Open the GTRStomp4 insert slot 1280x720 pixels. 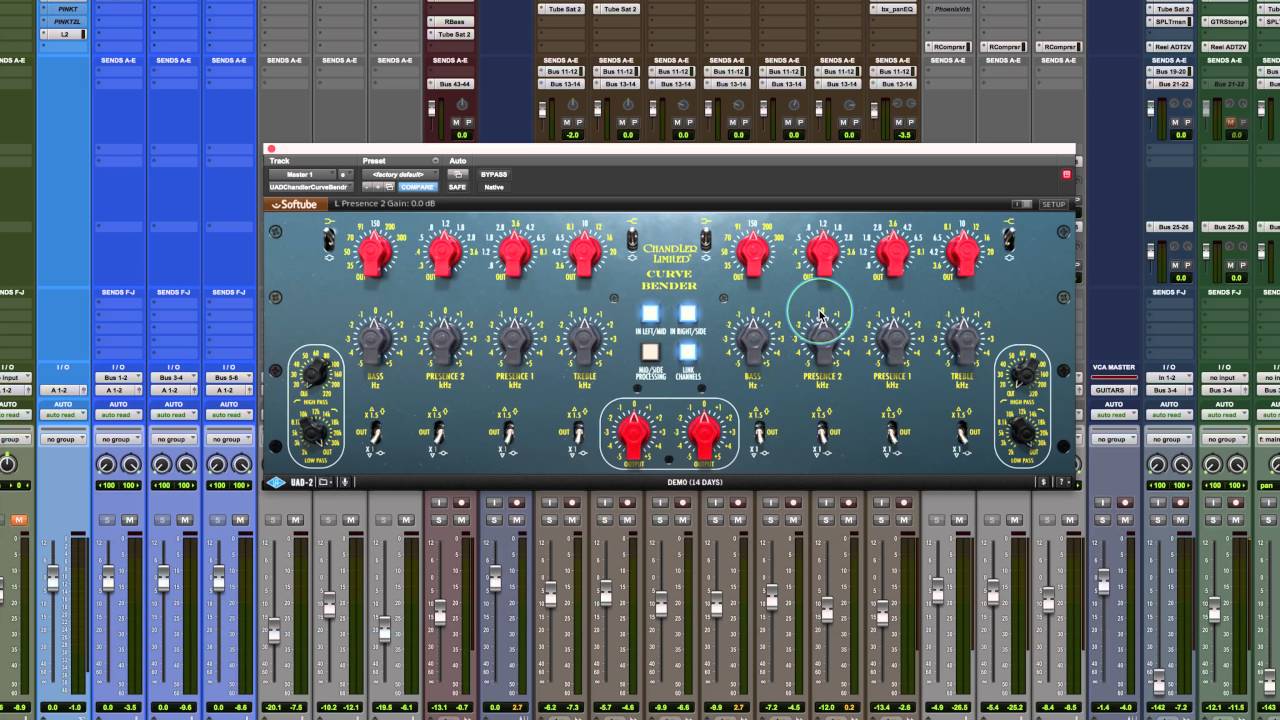point(1224,22)
